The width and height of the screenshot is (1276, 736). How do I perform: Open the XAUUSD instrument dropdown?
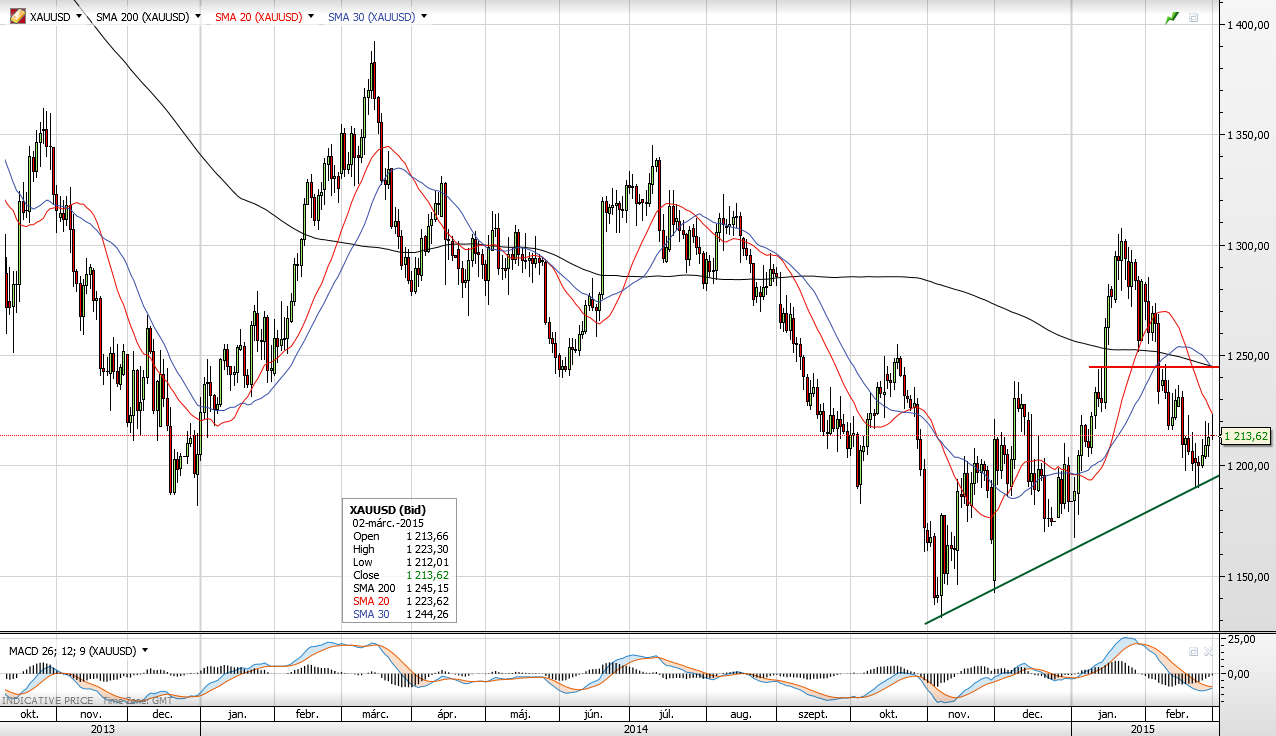click(x=79, y=17)
